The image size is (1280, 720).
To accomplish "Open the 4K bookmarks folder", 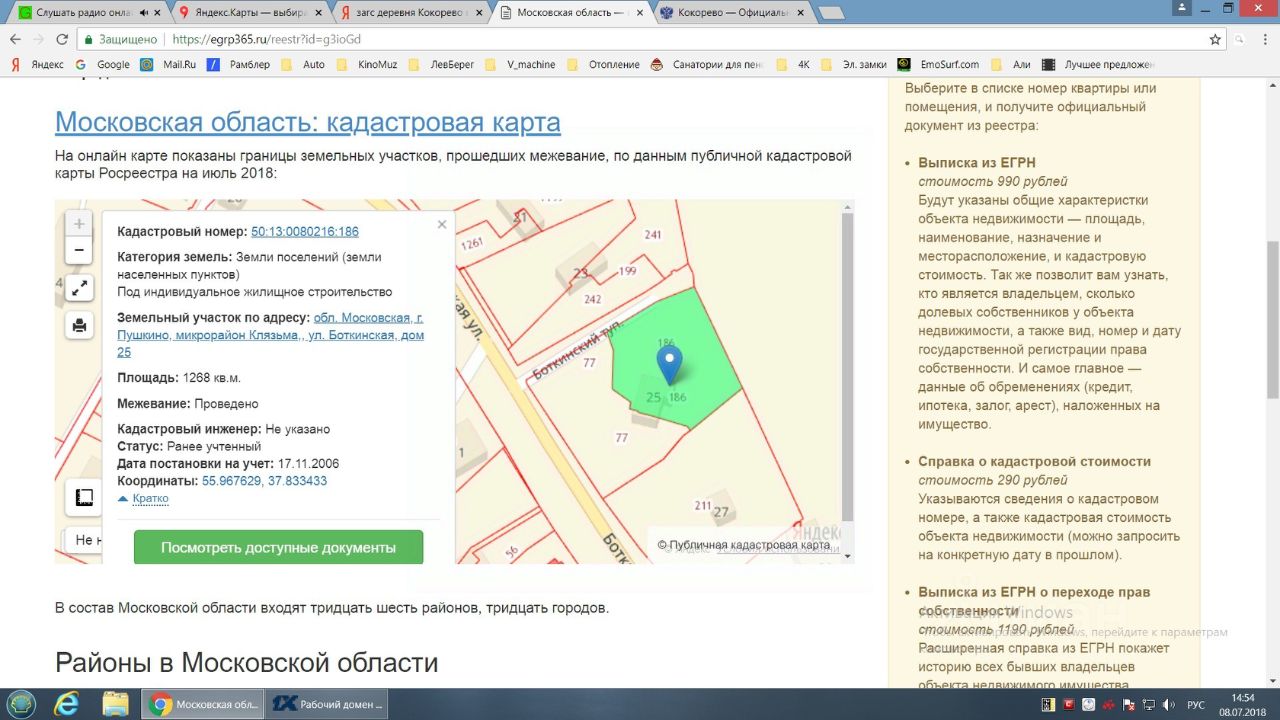I will point(794,64).
